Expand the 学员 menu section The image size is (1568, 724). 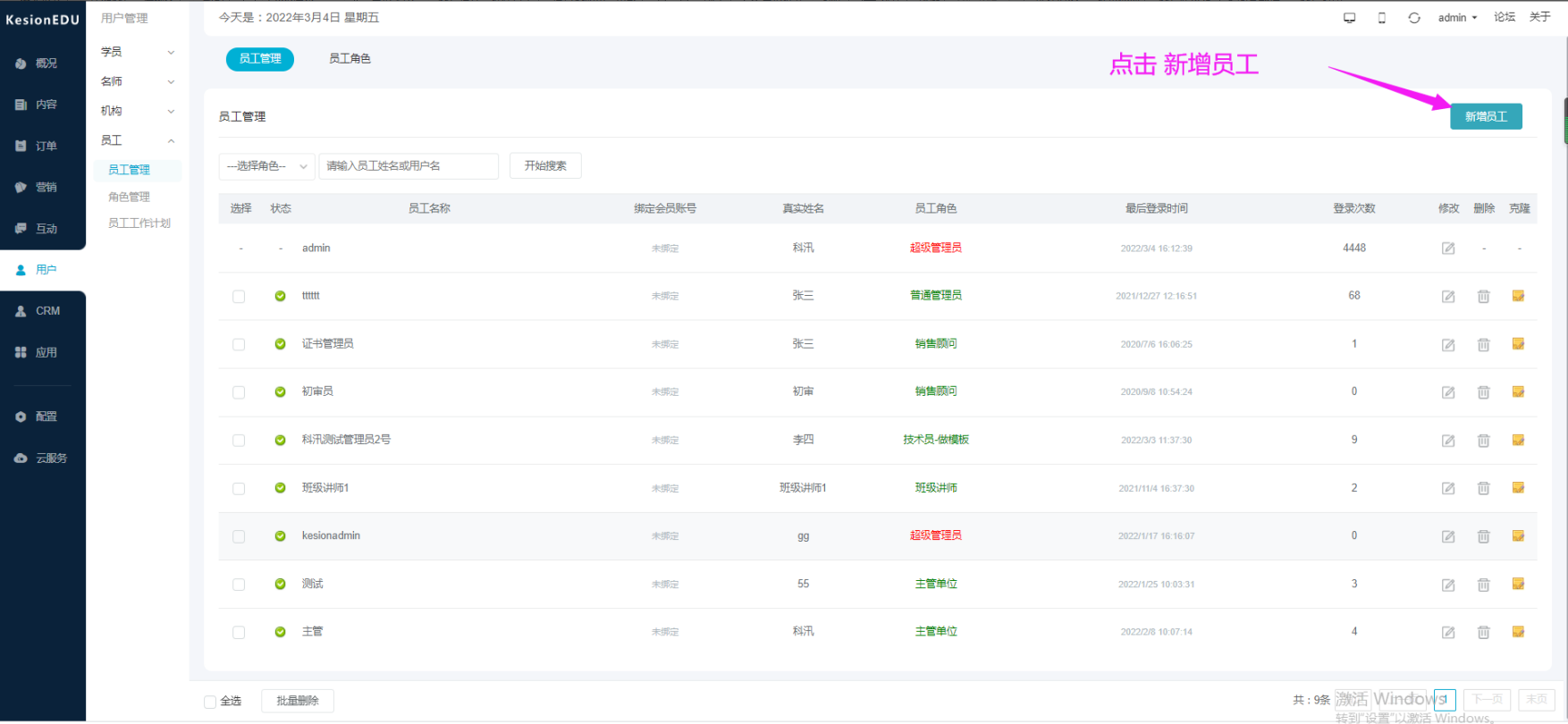pyautogui.click(x=138, y=52)
